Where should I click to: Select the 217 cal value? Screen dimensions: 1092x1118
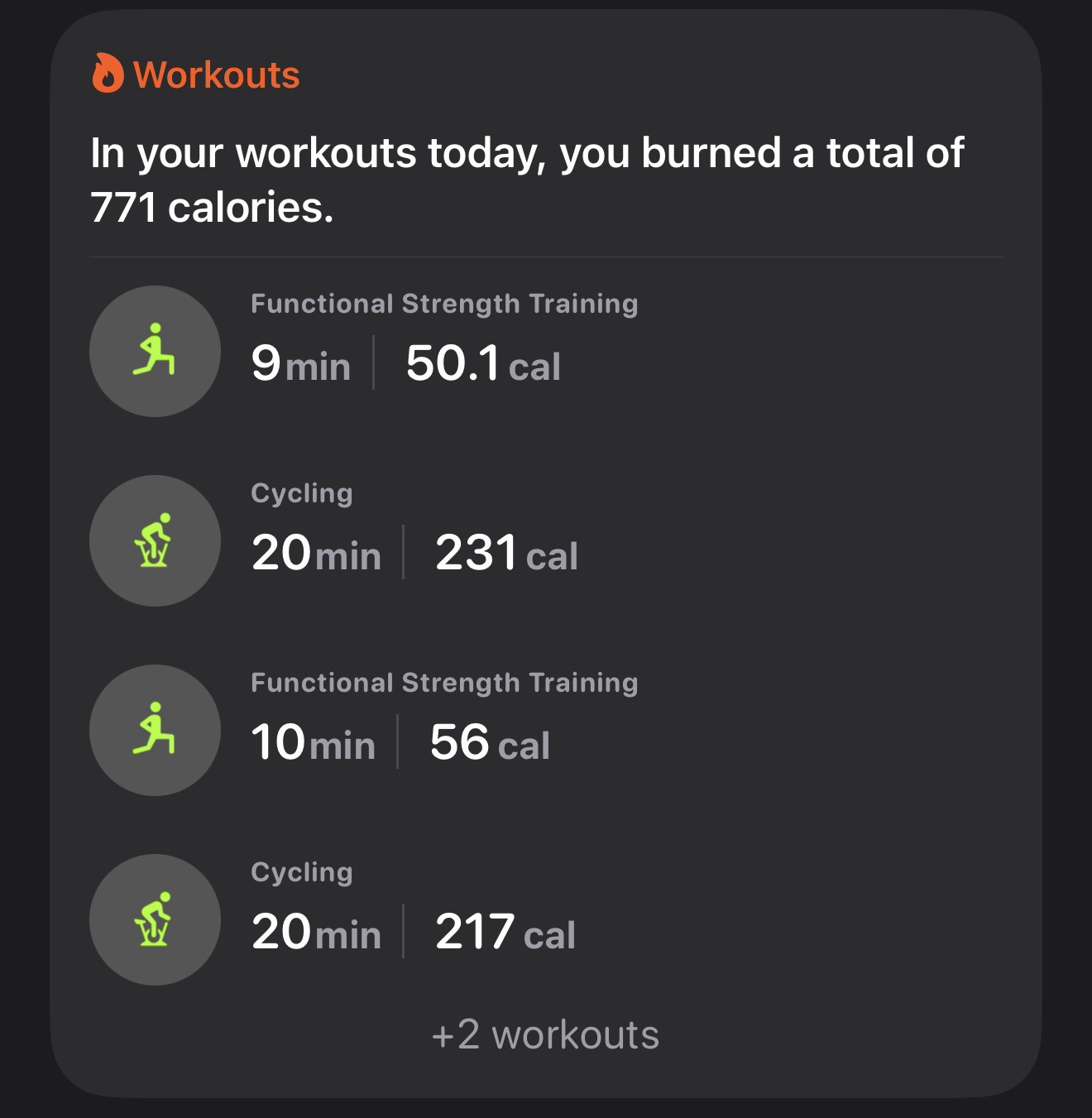click(505, 932)
